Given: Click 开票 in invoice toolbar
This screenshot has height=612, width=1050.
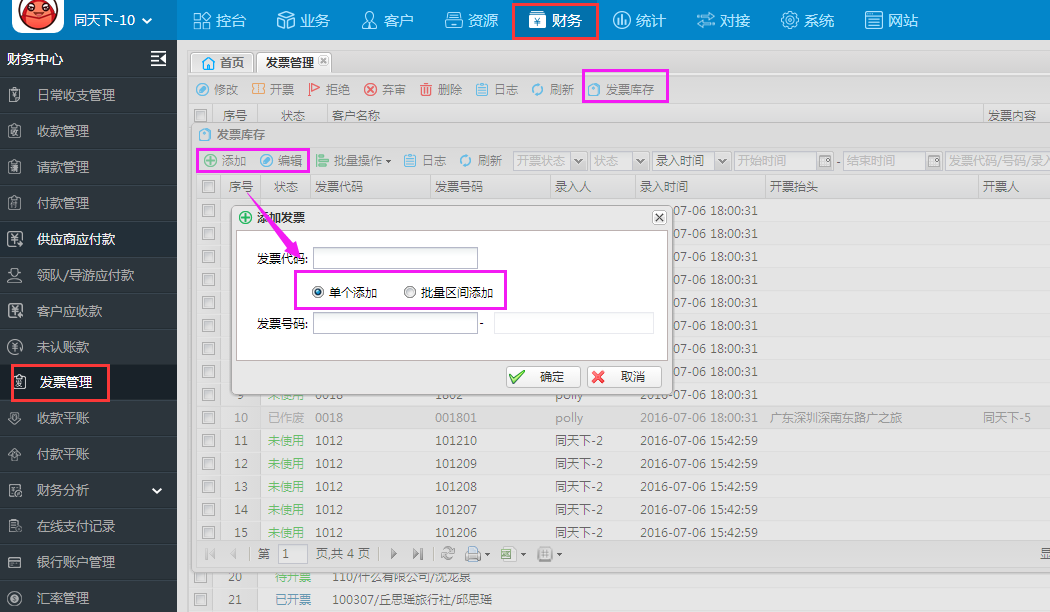Looking at the screenshot, I should (x=273, y=89).
